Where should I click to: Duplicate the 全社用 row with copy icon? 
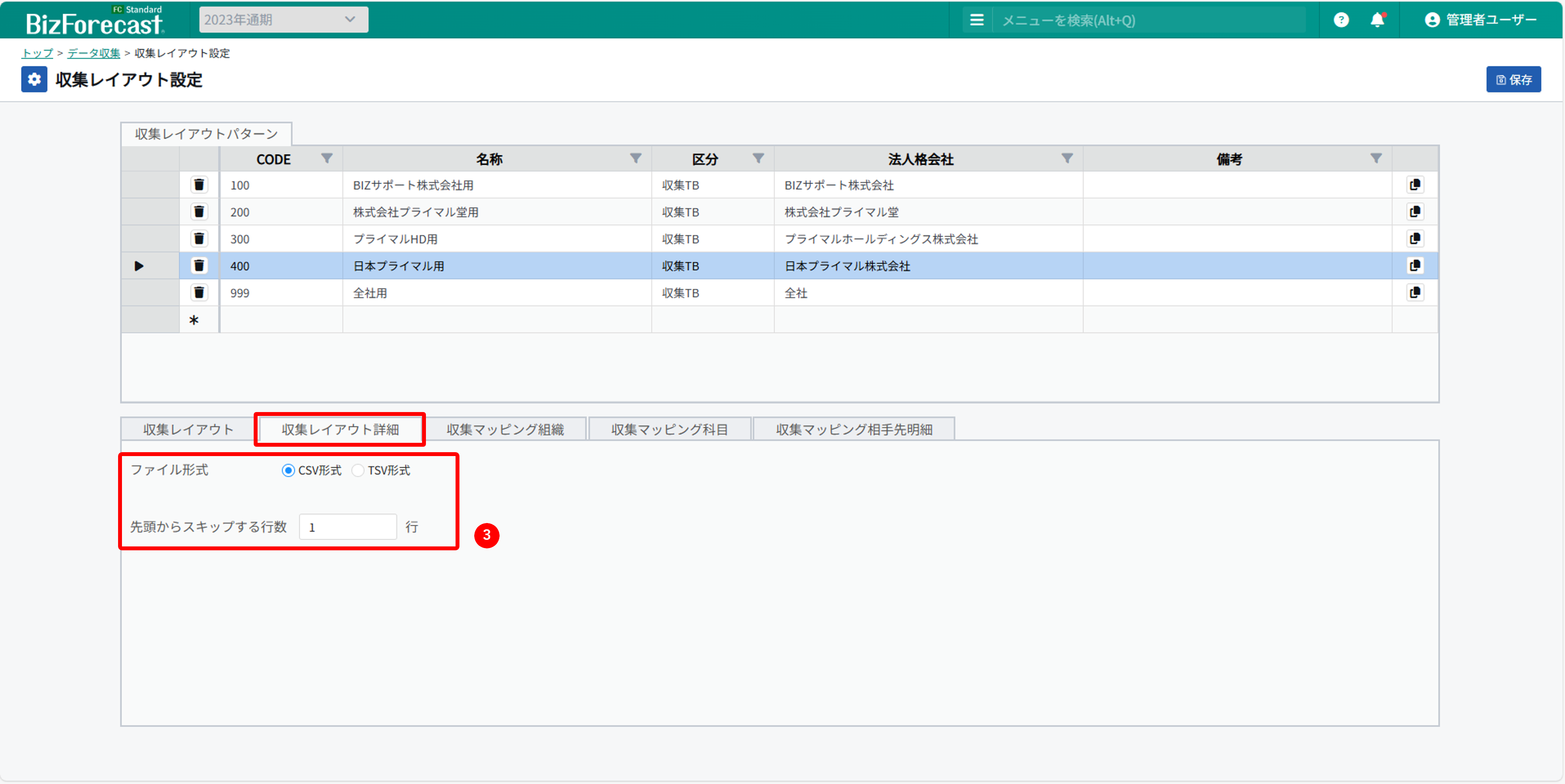point(1414,293)
